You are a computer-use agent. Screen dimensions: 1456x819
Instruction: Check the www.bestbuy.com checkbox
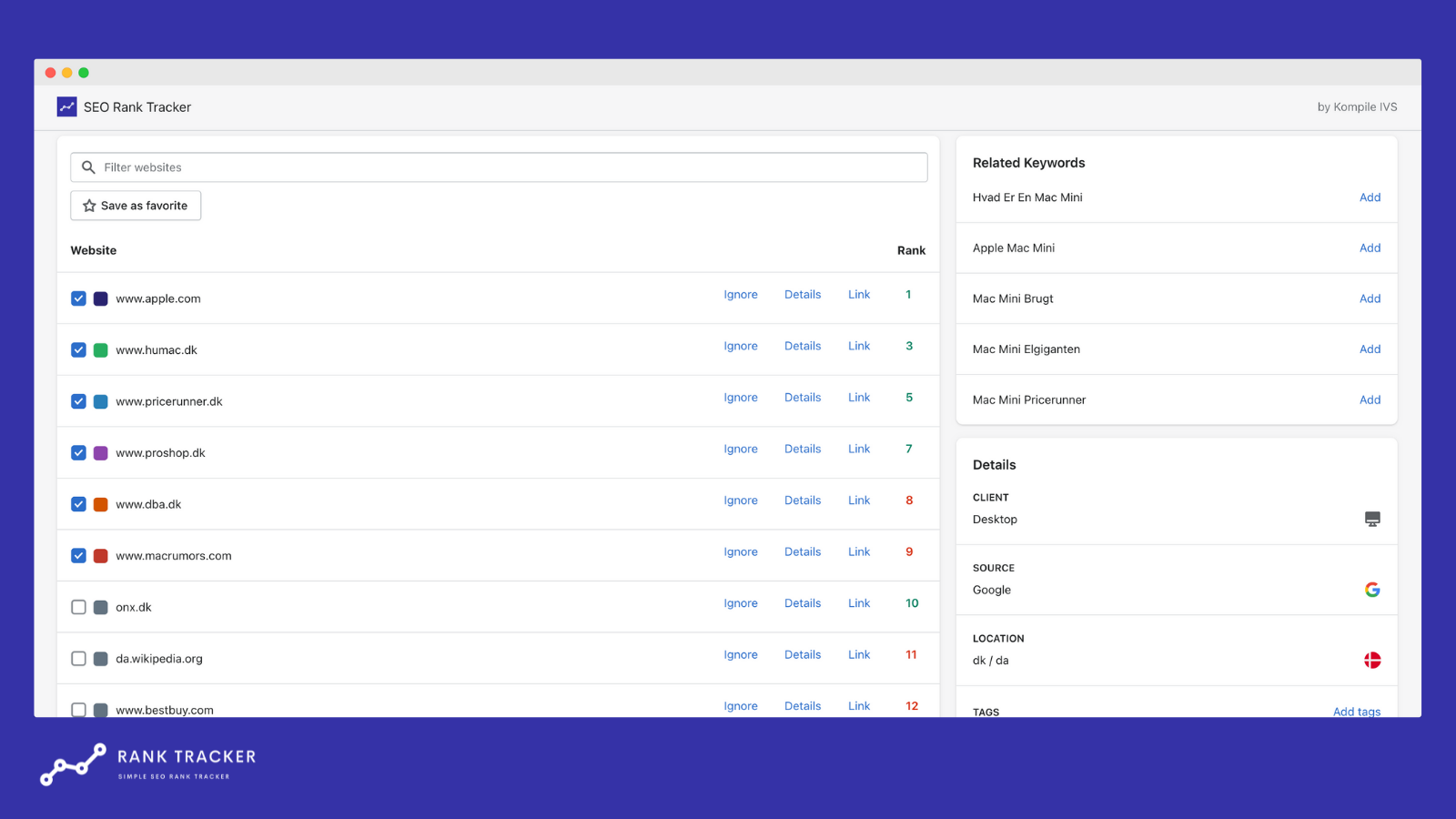coord(78,710)
